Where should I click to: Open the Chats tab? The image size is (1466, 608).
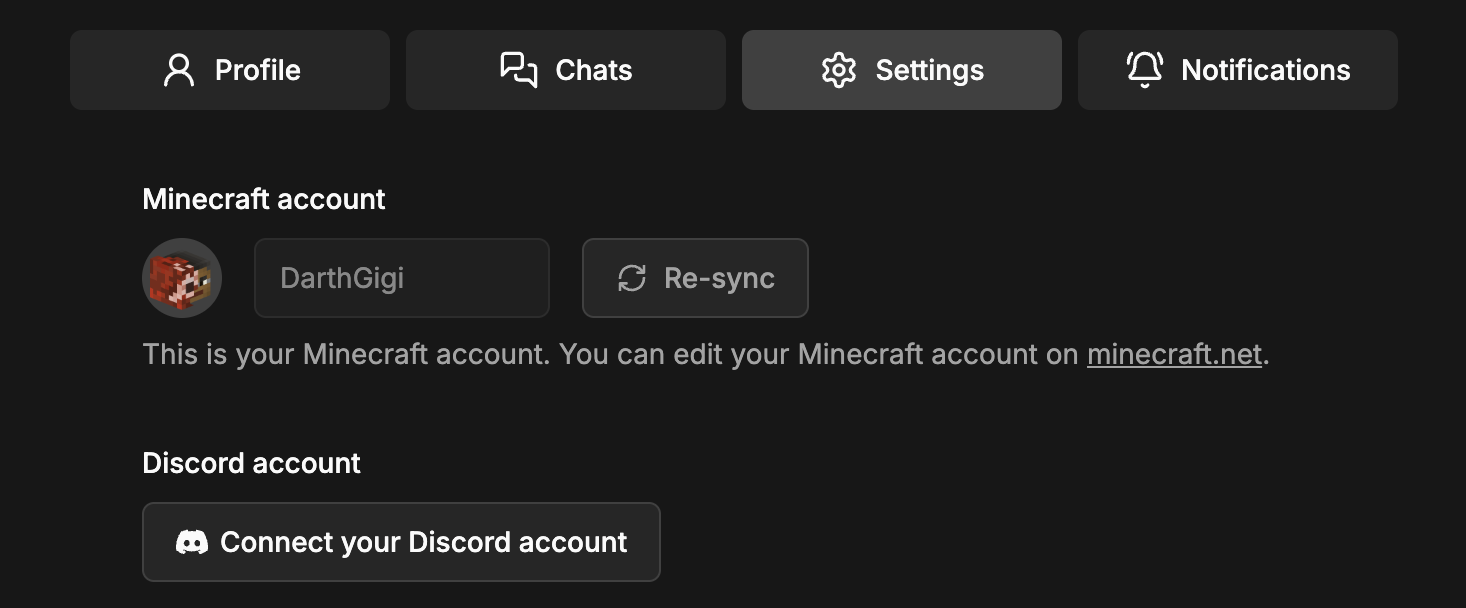coord(565,69)
